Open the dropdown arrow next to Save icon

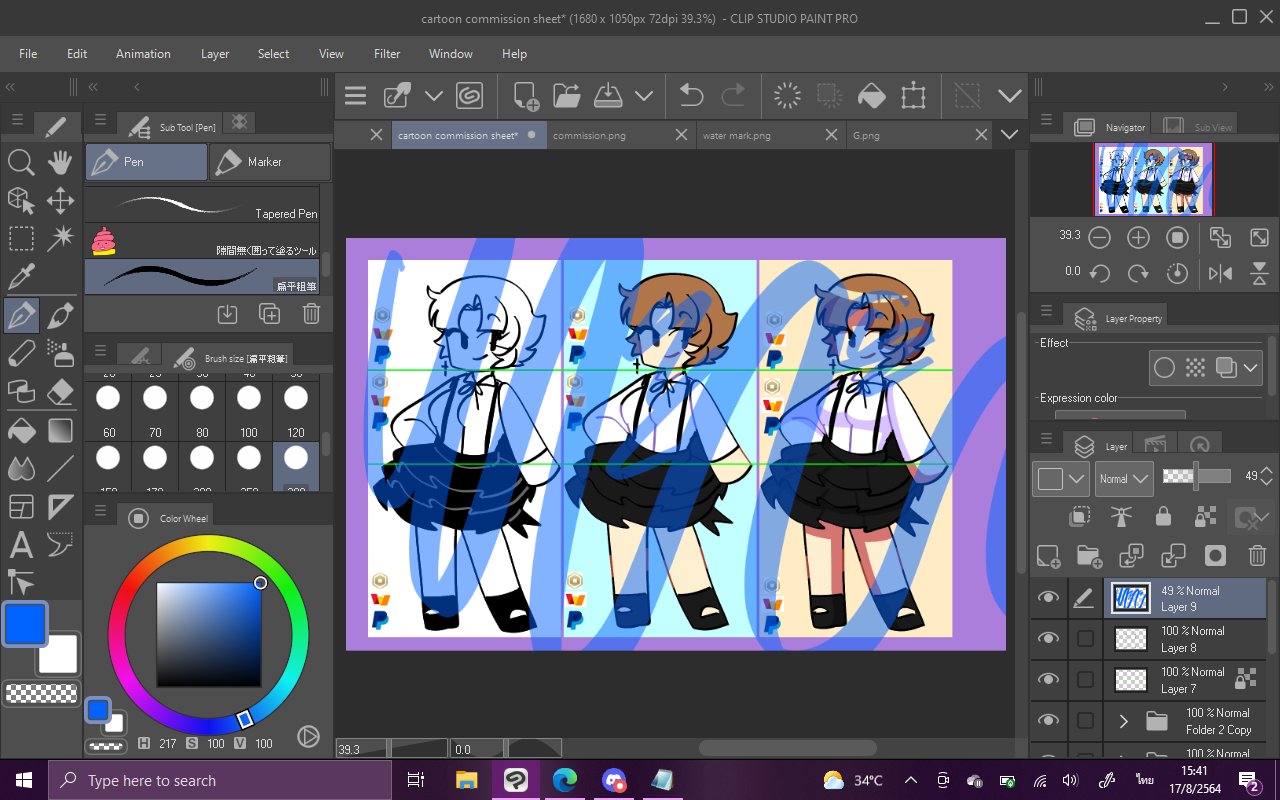point(644,96)
